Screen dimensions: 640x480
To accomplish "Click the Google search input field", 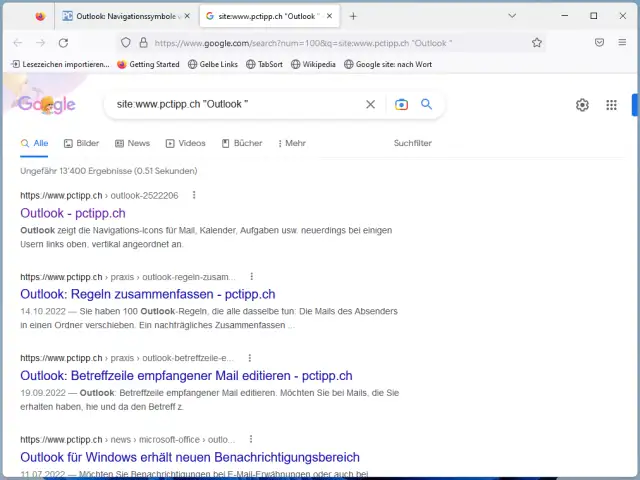I will click(237, 104).
